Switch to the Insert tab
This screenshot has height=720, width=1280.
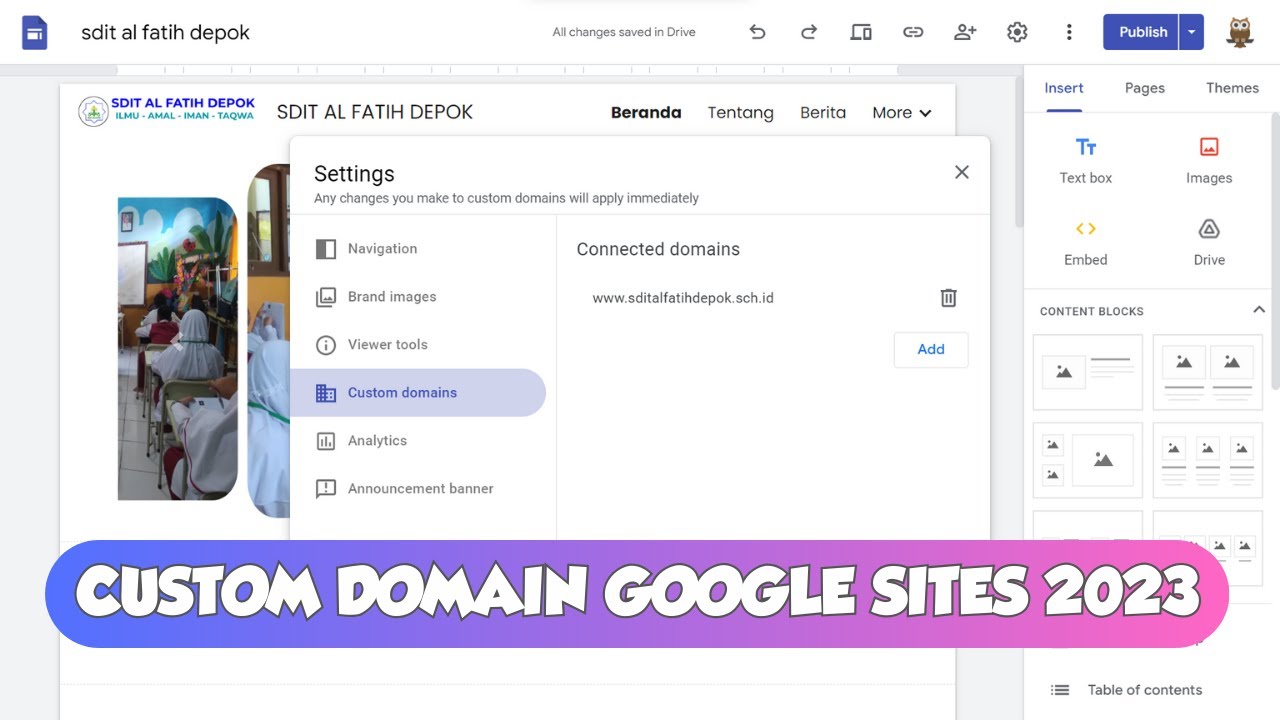point(1064,88)
